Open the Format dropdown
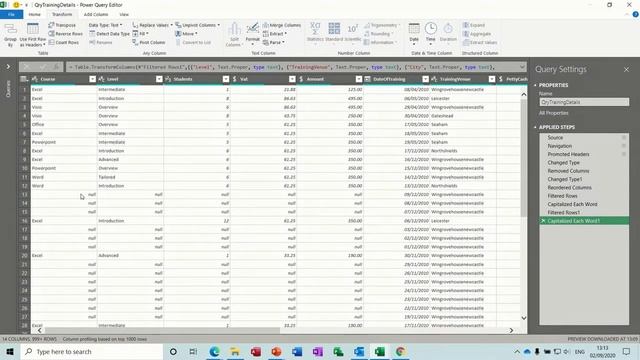Viewport: 640px width, 360px height. [252, 34]
